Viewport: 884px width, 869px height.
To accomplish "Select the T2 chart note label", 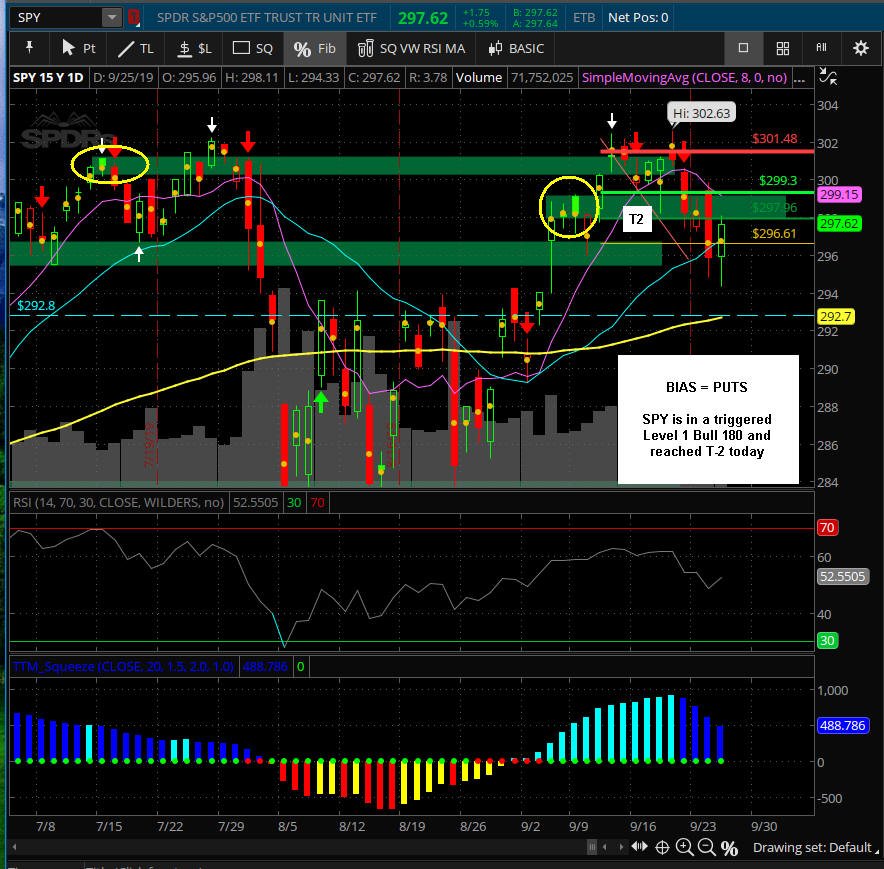I will (637, 219).
